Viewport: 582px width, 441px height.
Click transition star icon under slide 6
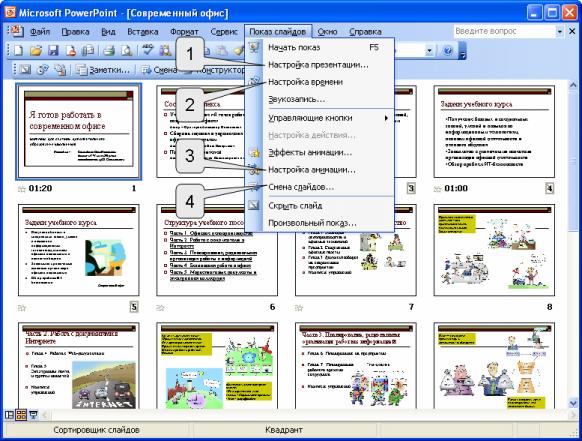pos(160,308)
